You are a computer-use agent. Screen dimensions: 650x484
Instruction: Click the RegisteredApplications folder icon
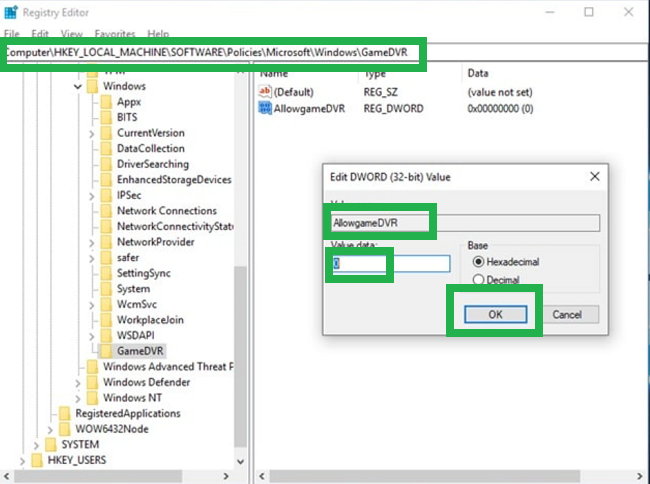point(65,413)
